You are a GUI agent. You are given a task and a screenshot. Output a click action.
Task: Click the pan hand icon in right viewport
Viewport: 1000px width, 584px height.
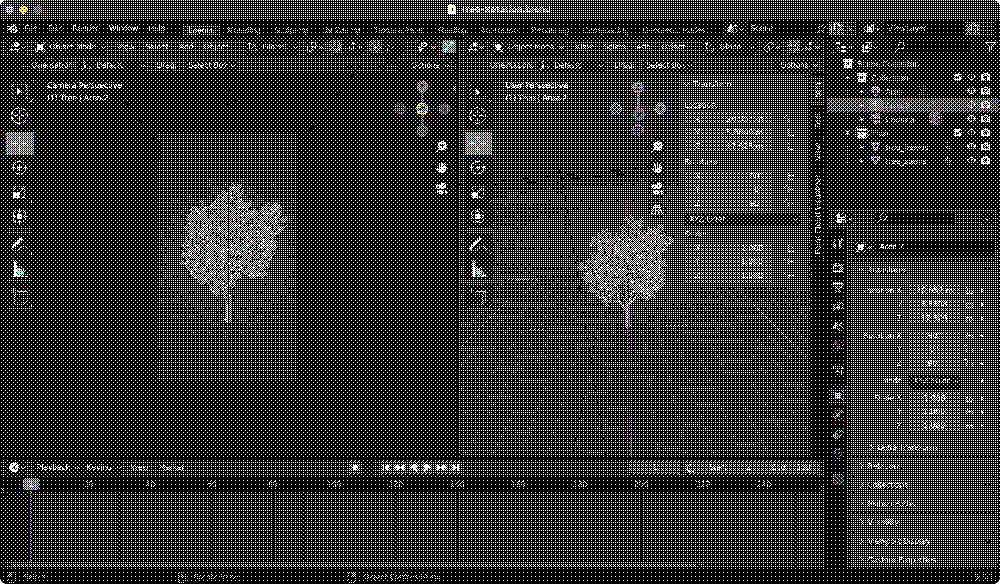click(657, 166)
